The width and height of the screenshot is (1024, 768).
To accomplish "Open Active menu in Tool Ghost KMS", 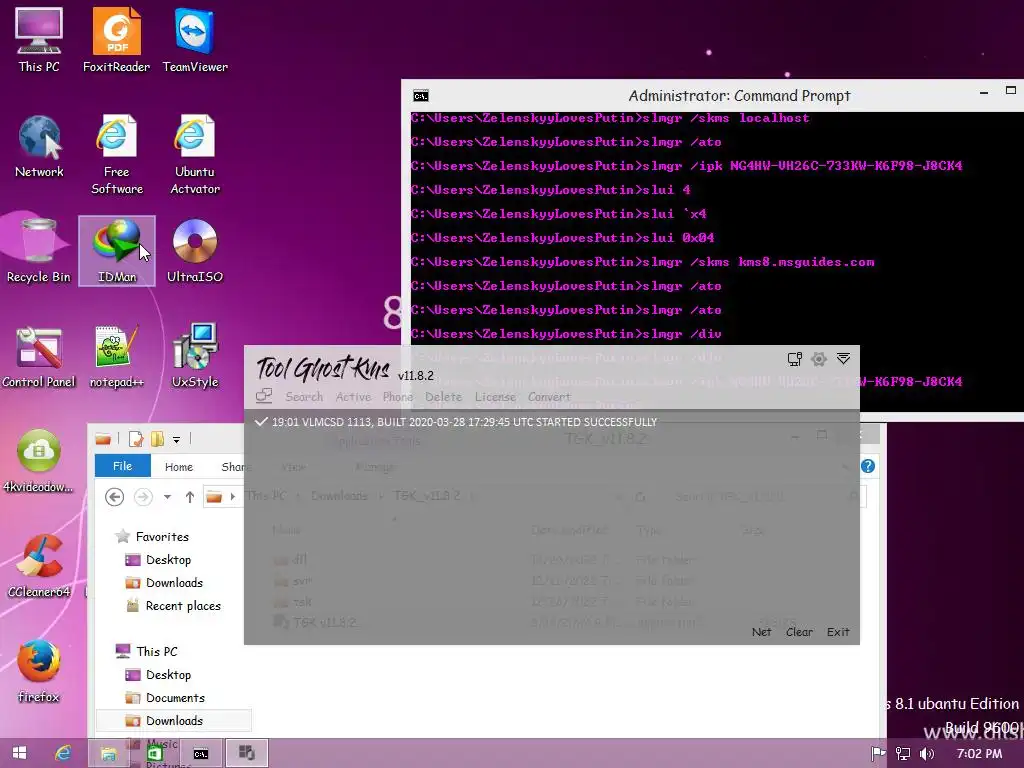I will point(353,396).
